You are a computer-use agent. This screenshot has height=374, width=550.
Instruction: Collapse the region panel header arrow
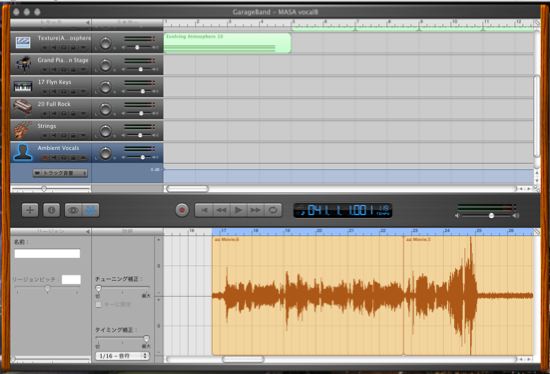[x=87, y=232]
